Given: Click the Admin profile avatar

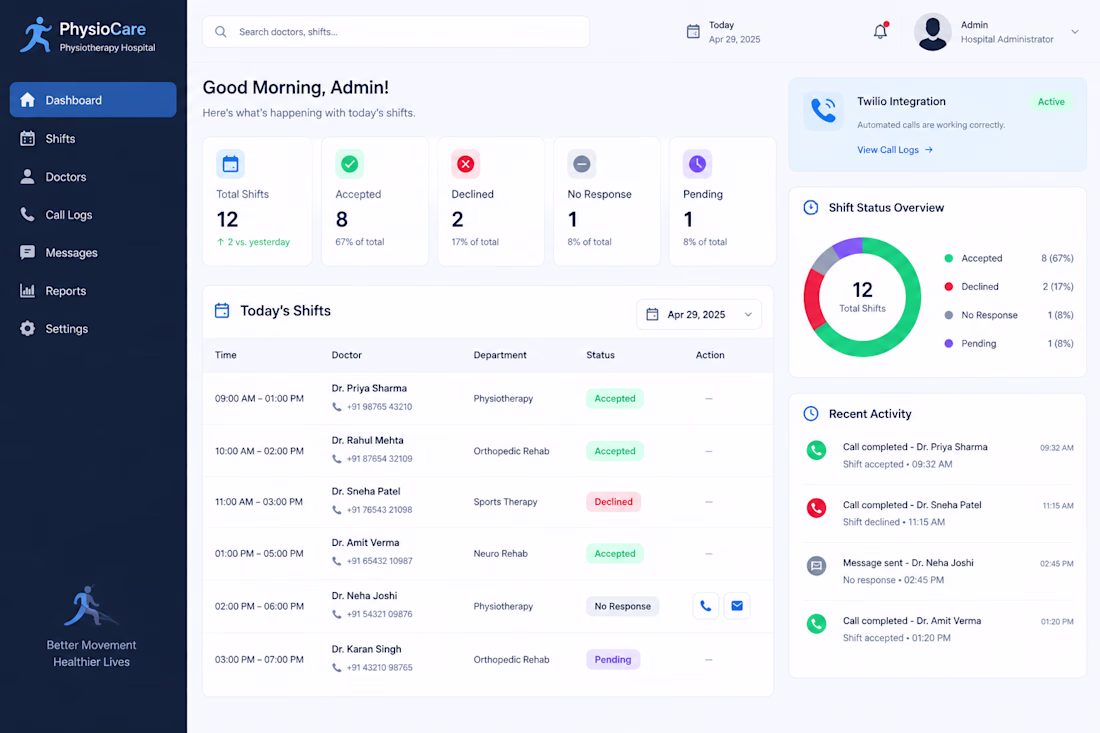Looking at the screenshot, I should point(932,32).
